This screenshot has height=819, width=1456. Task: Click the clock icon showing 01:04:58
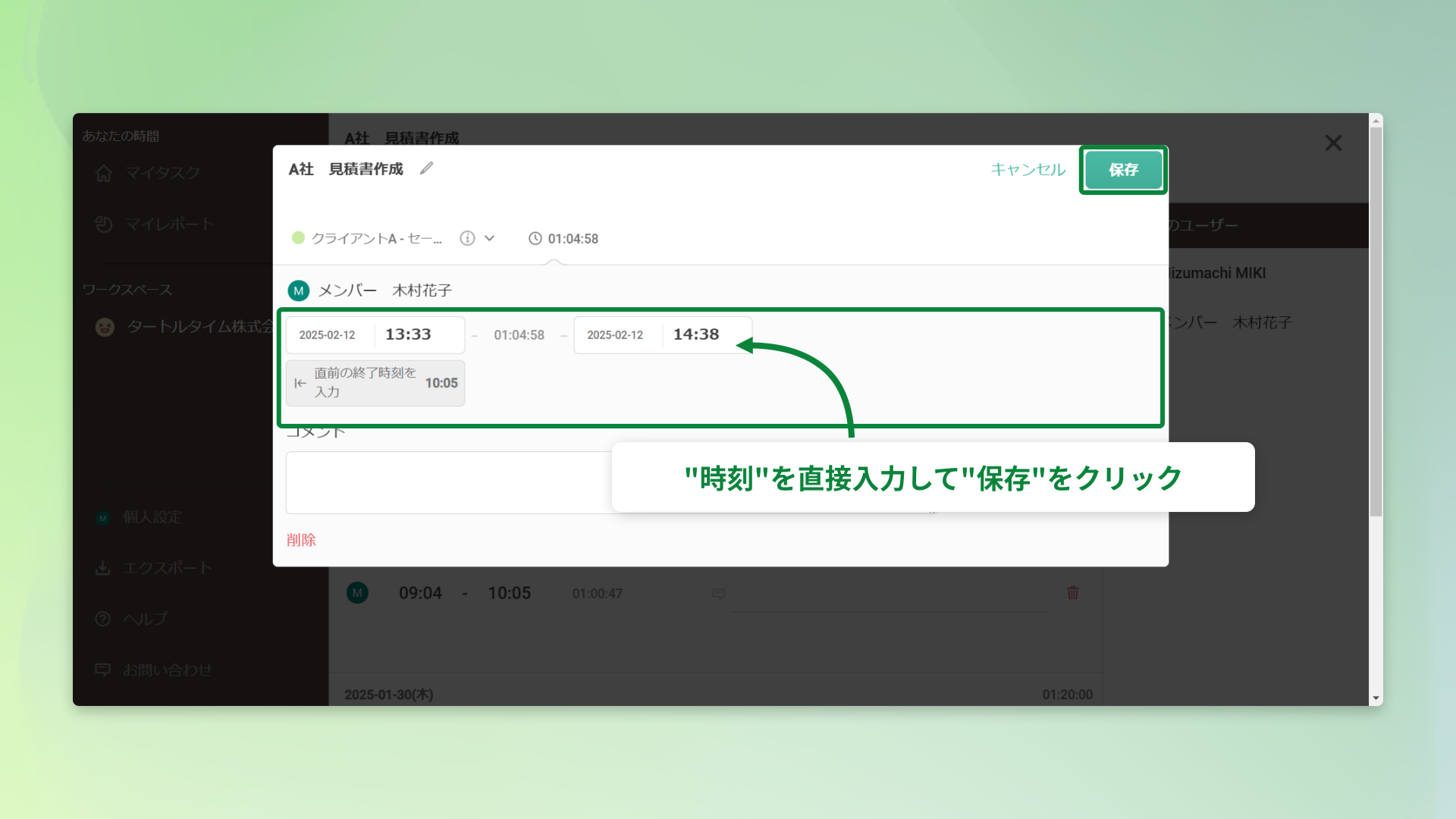(x=536, y=238)
